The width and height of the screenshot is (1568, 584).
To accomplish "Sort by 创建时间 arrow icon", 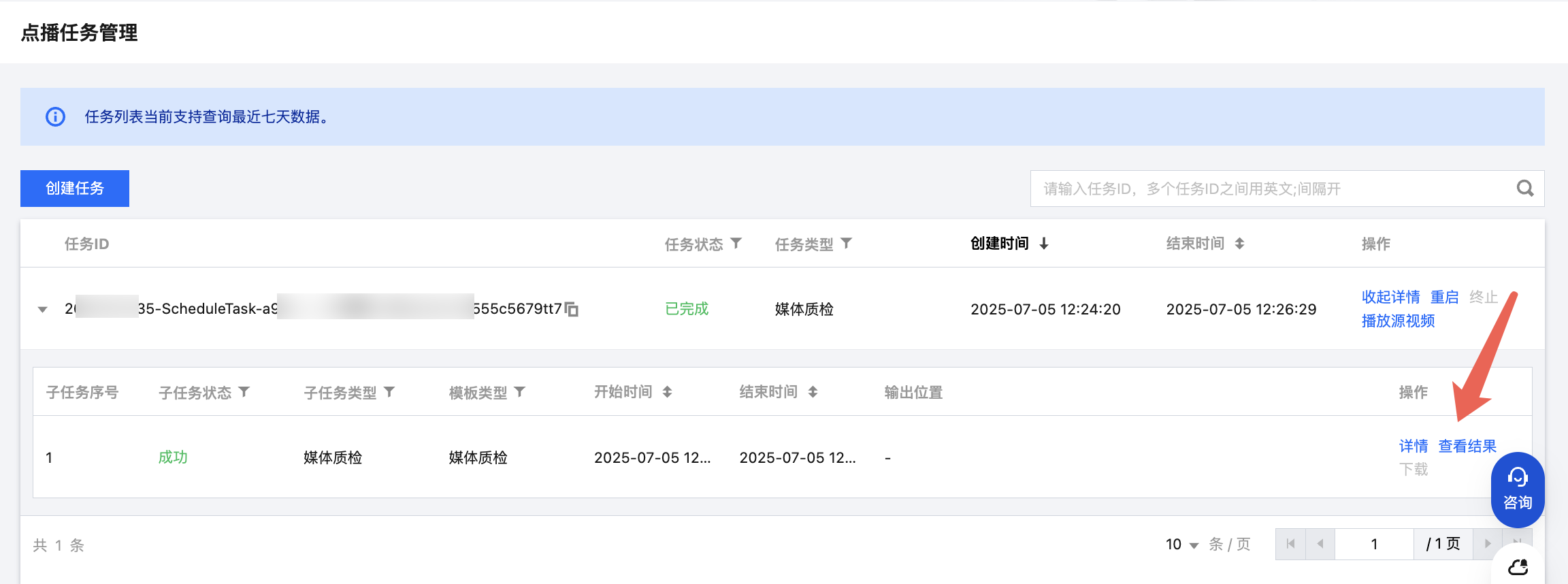I will pyautogui.click(x=1044, y=244).
